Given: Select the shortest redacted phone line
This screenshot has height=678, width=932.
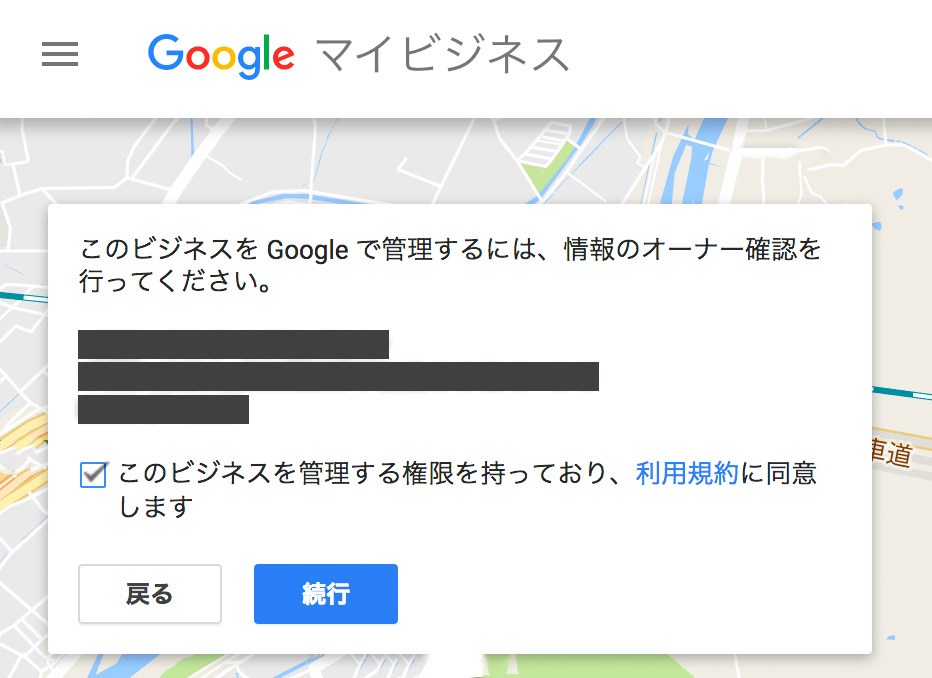Looking at the screenshot, I should (163, 409).
